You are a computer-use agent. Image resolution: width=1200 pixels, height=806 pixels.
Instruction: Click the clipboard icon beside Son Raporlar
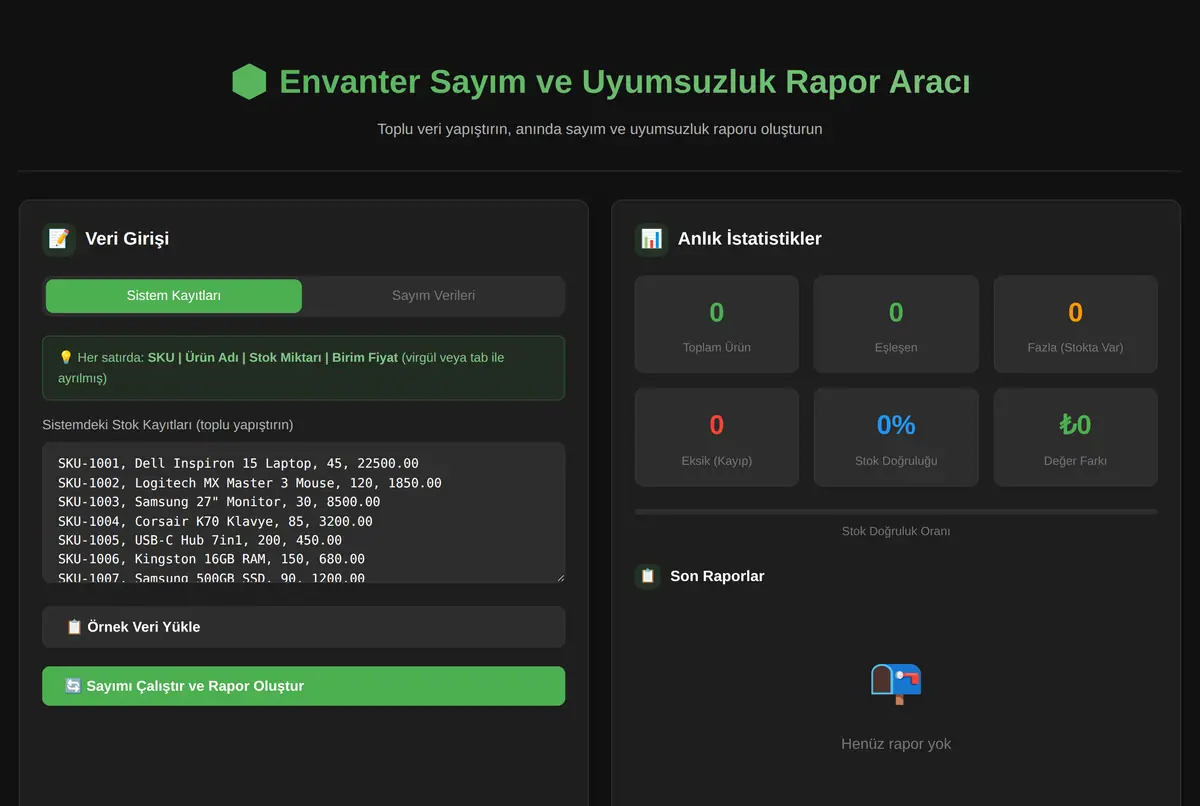tap(648, 576)
